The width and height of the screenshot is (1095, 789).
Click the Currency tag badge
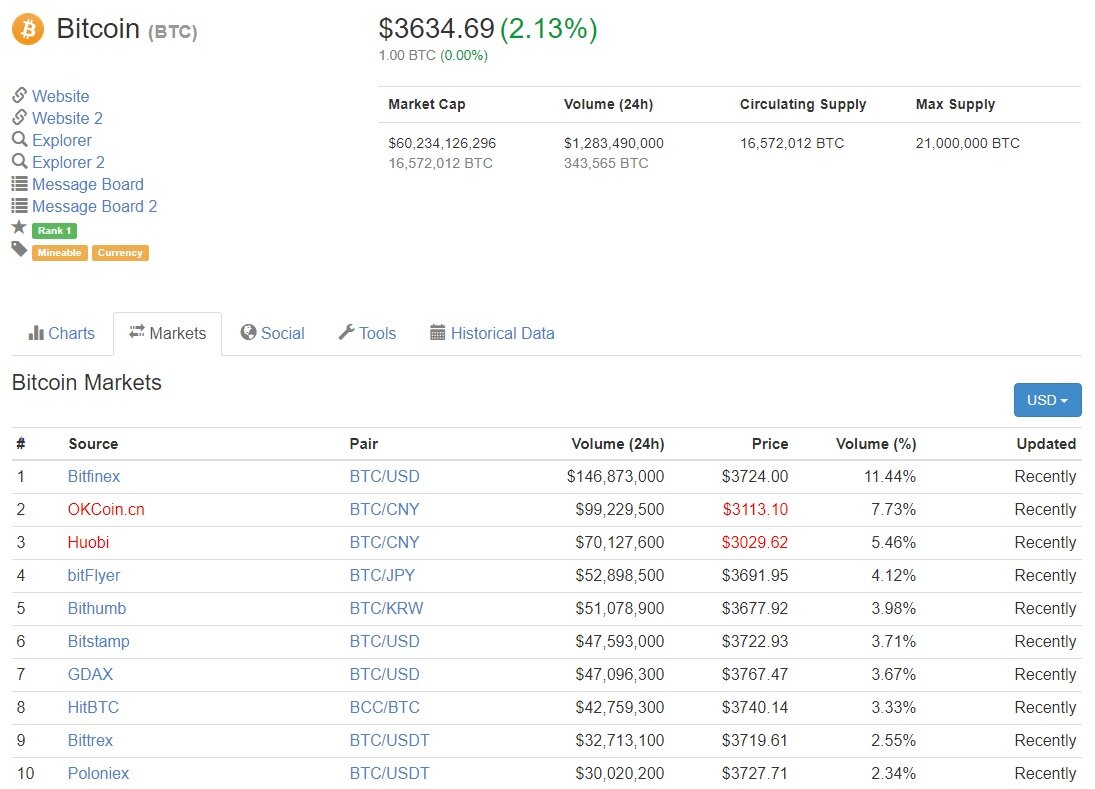(120, 253)
